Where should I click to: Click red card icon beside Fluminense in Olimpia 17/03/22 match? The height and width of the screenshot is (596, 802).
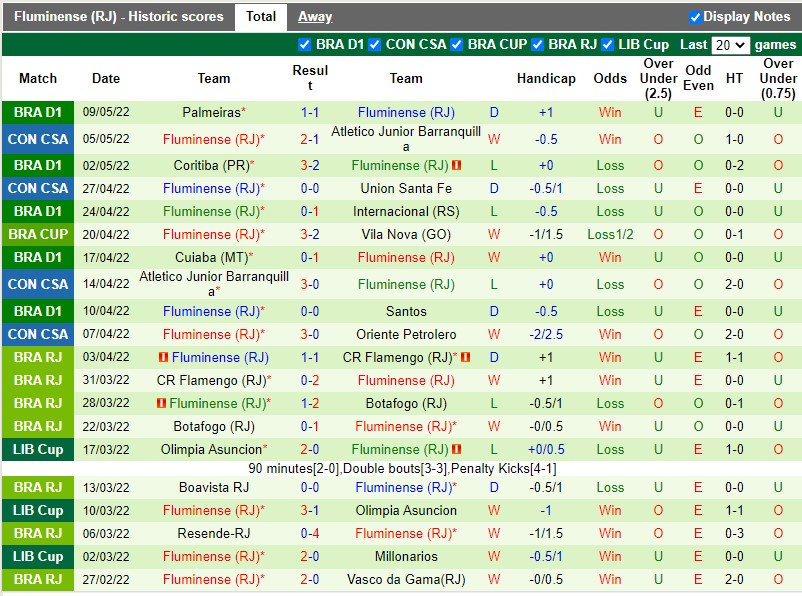[x=456, y=449]
